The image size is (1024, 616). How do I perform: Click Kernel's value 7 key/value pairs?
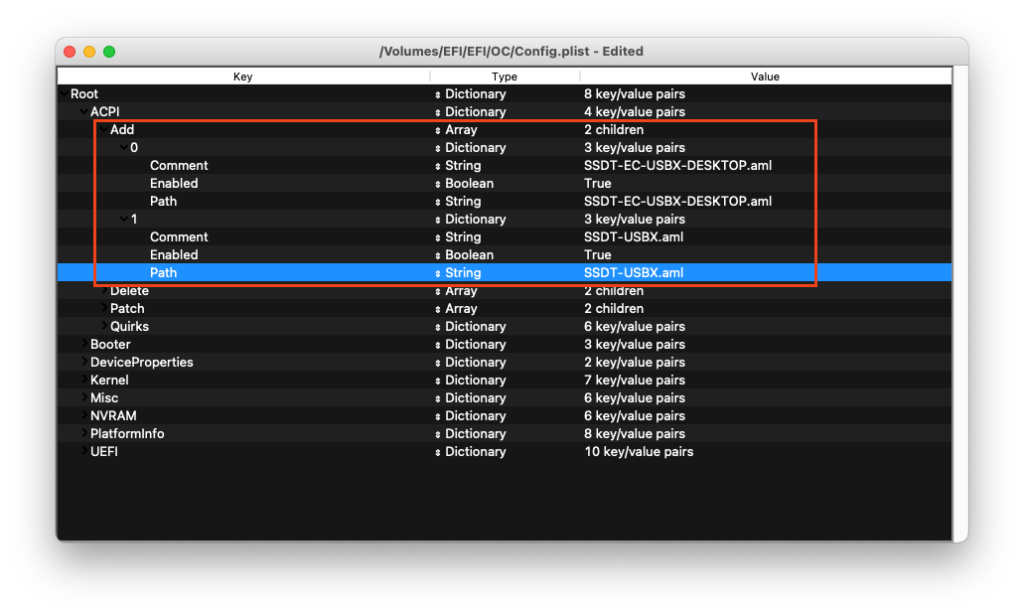click(x=635, y=380)
